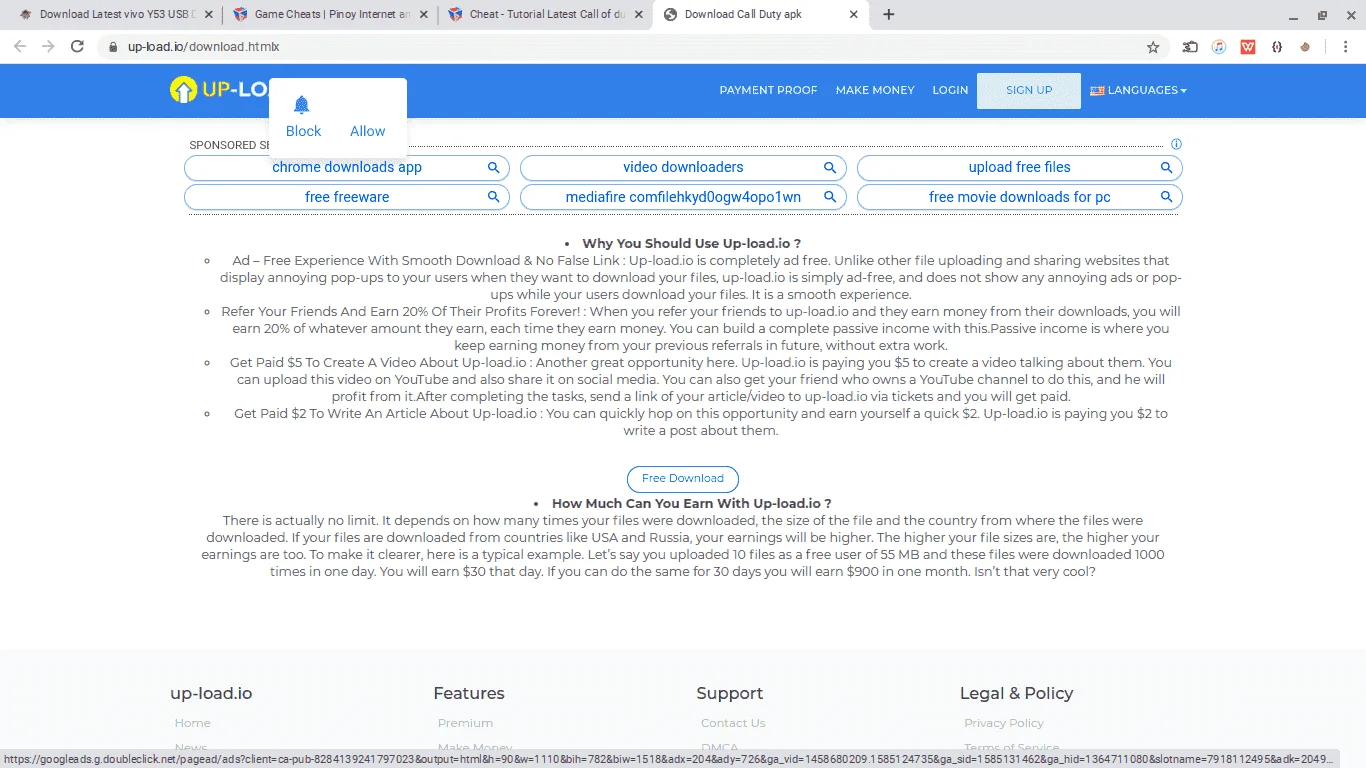Click search icon beside free movie downloads for pc
The height and width of the screenshot is (768, 1366).
pos(1166,197)
